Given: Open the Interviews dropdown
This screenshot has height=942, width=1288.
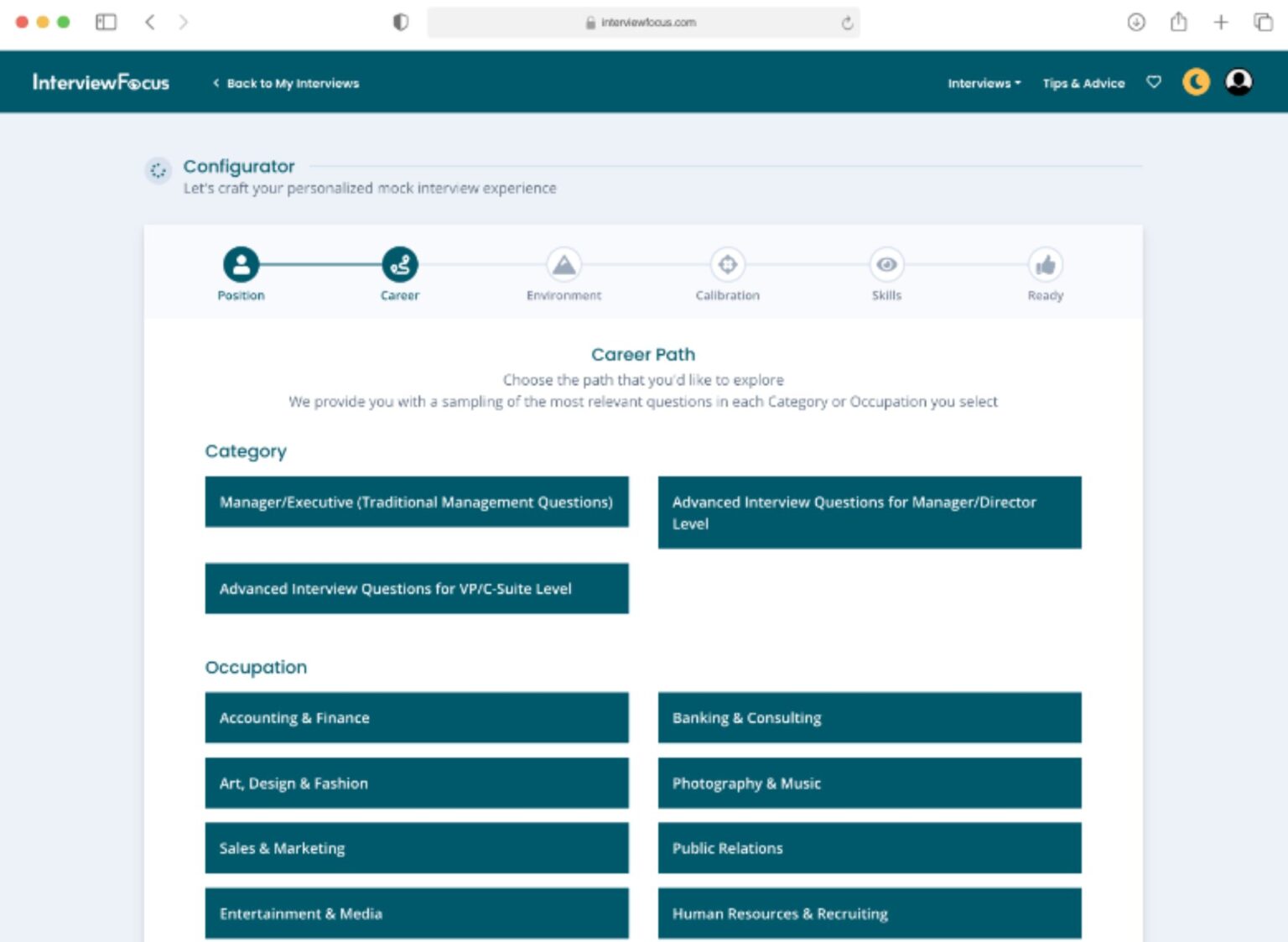Looking at the screenshot, I should click(983, 83).
